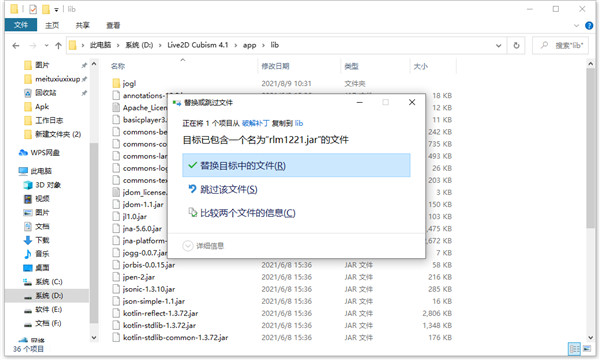
Task: Click the search lib input field
Action: pos(561,46)
